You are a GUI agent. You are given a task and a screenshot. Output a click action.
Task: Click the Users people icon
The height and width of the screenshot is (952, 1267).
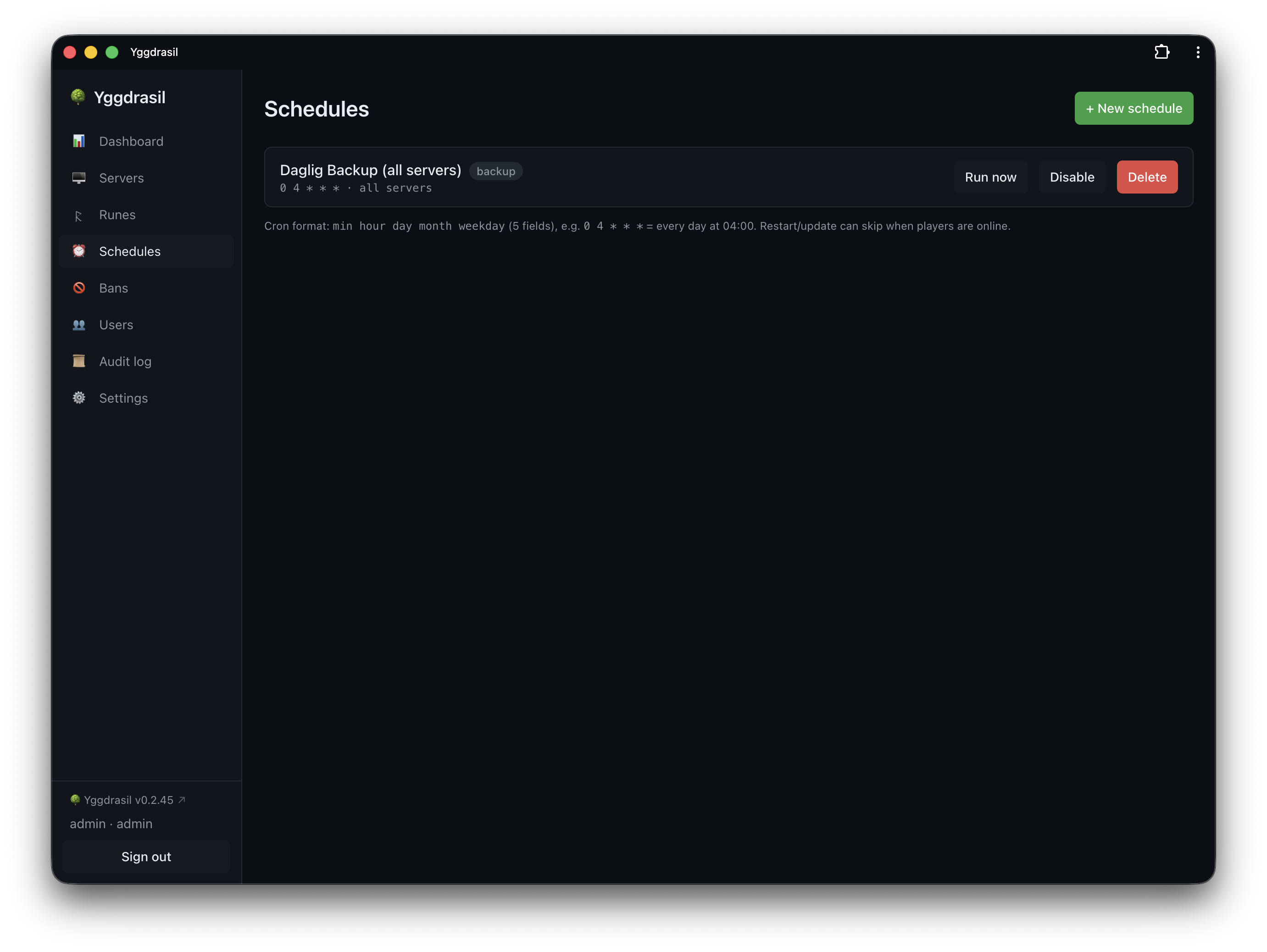pos(79,325)
